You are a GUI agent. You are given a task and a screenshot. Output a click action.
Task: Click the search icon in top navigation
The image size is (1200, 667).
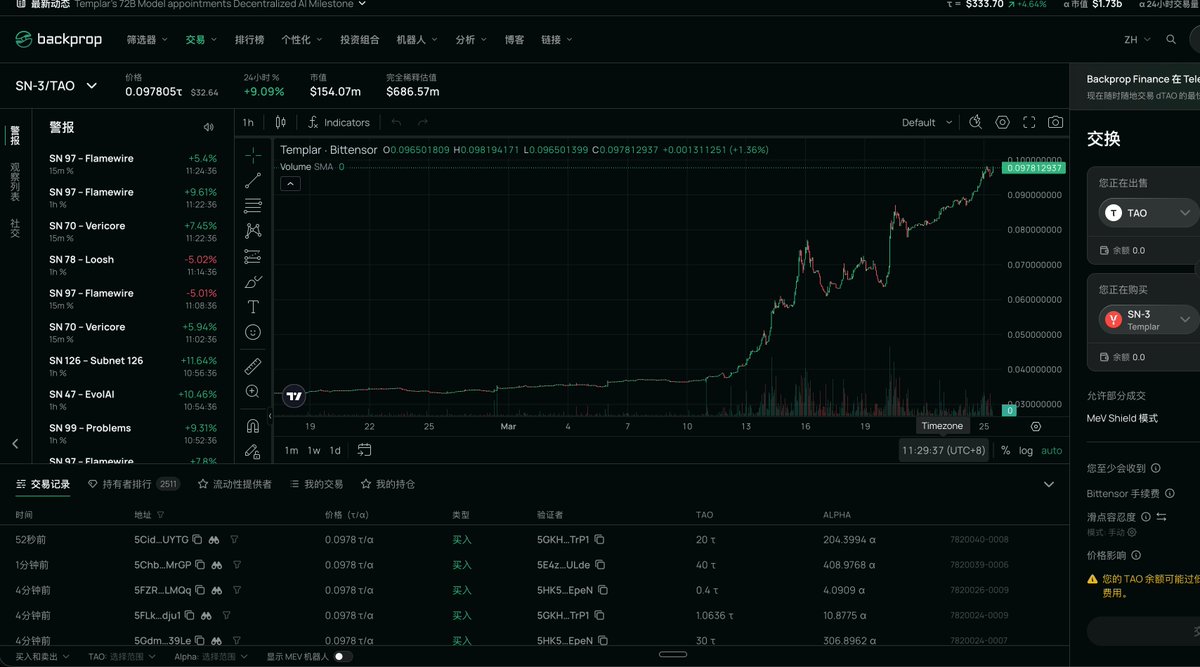(1171, 40)
